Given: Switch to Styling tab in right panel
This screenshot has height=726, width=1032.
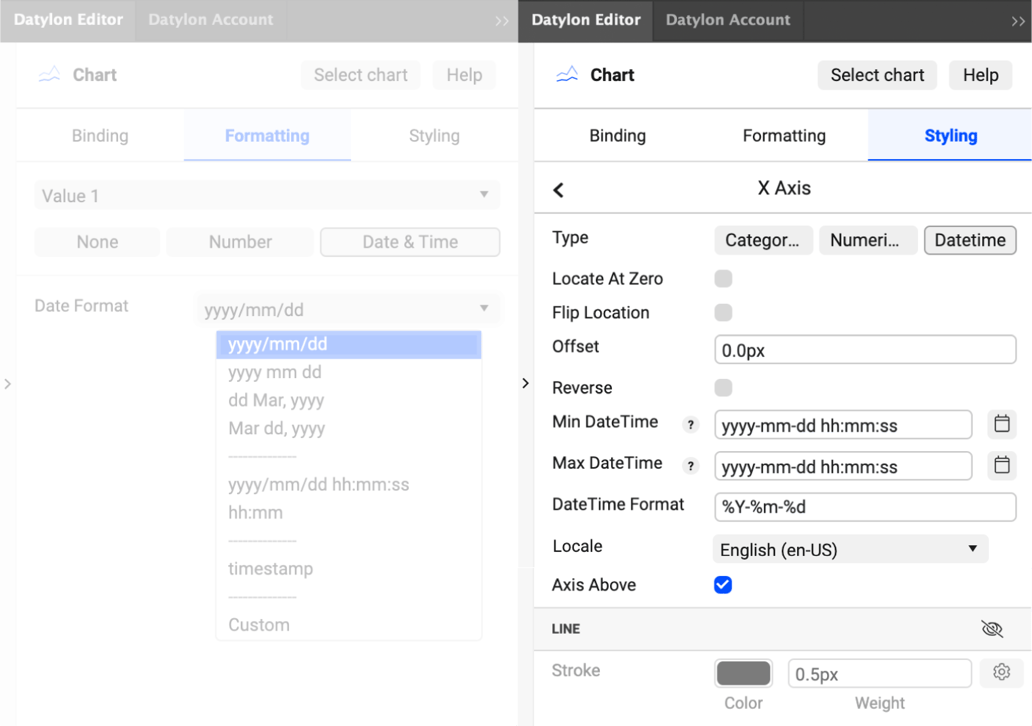Looking at the screenshot, I should [x=950, y=136].
